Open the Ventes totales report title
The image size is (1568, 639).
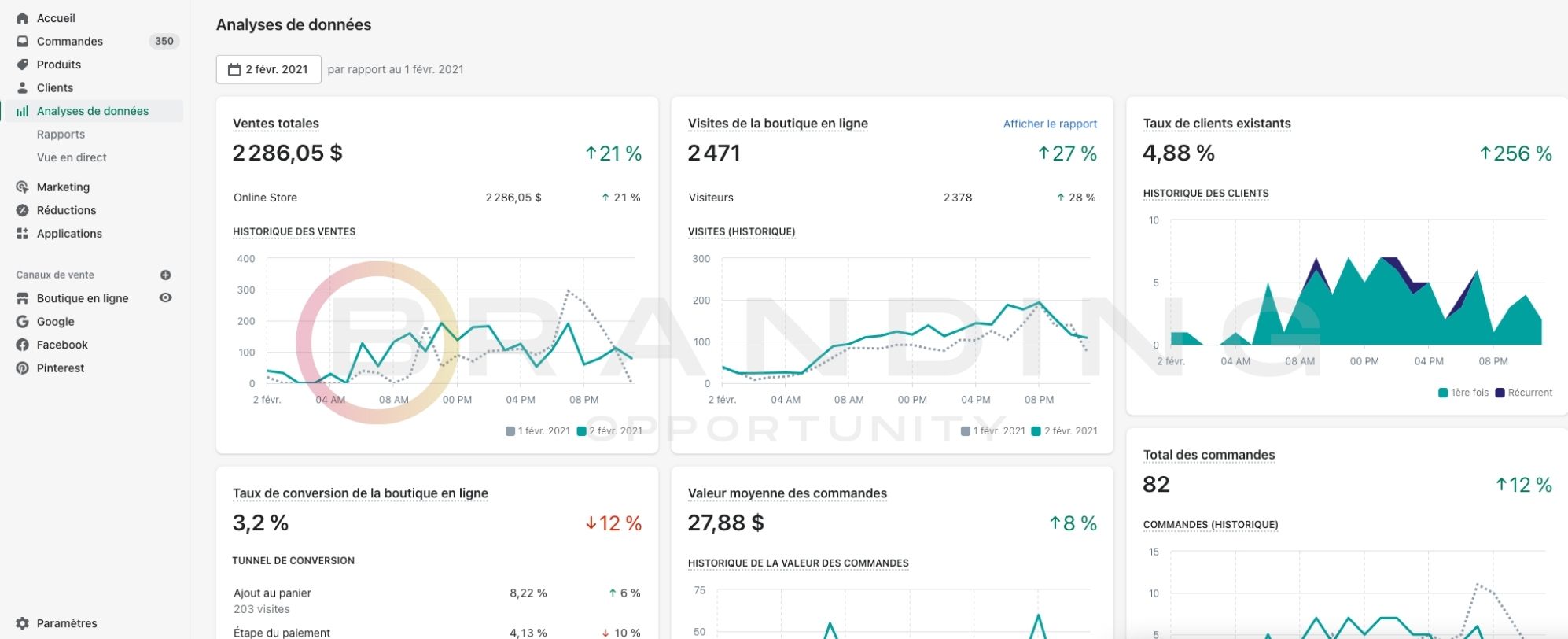pos(276,124)
